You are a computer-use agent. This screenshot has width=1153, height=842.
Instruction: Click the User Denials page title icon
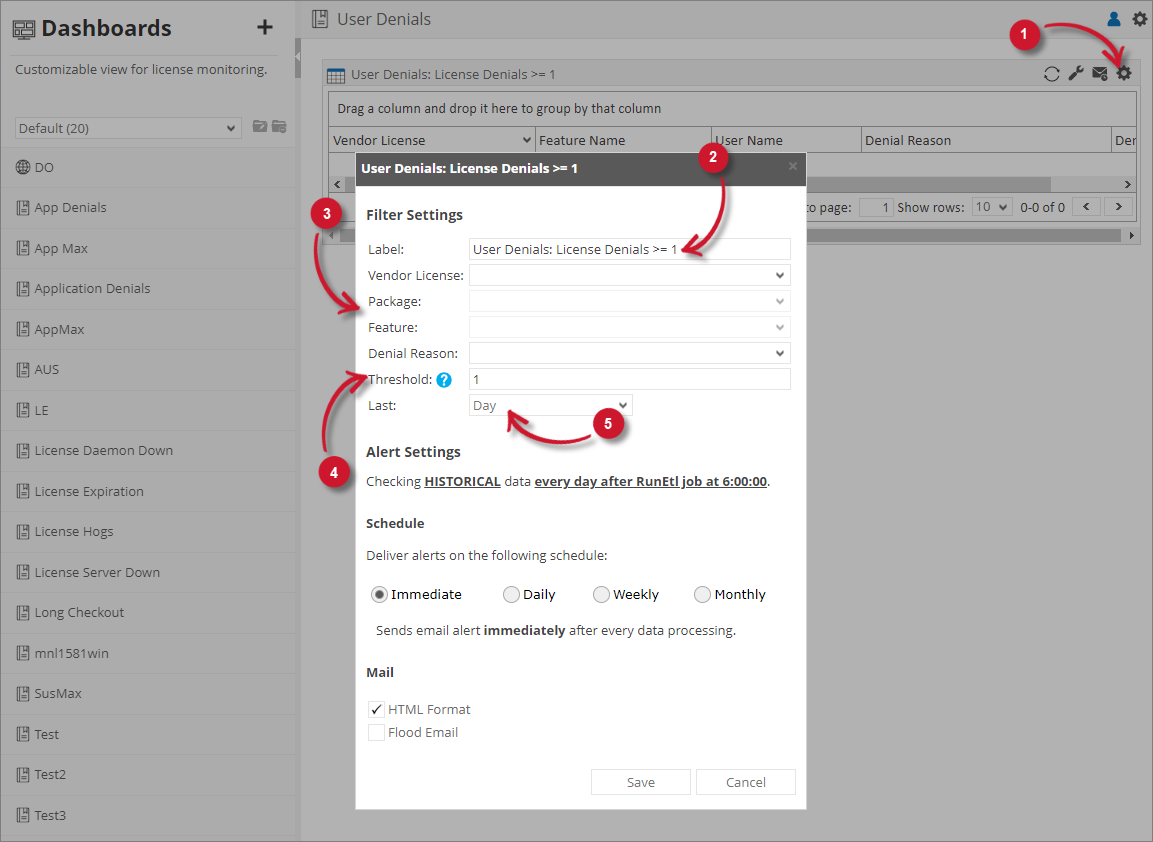click(x=320, y=19)
